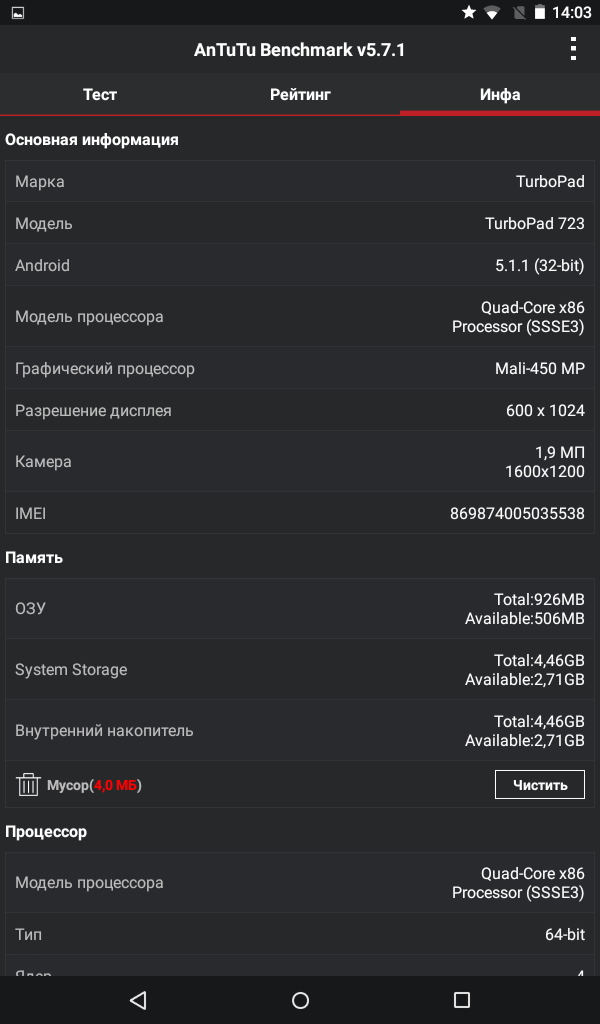This screenshot has height=1024, width=600.
Task: Switch to the Рейтинг tab
Action: [300, 95]
